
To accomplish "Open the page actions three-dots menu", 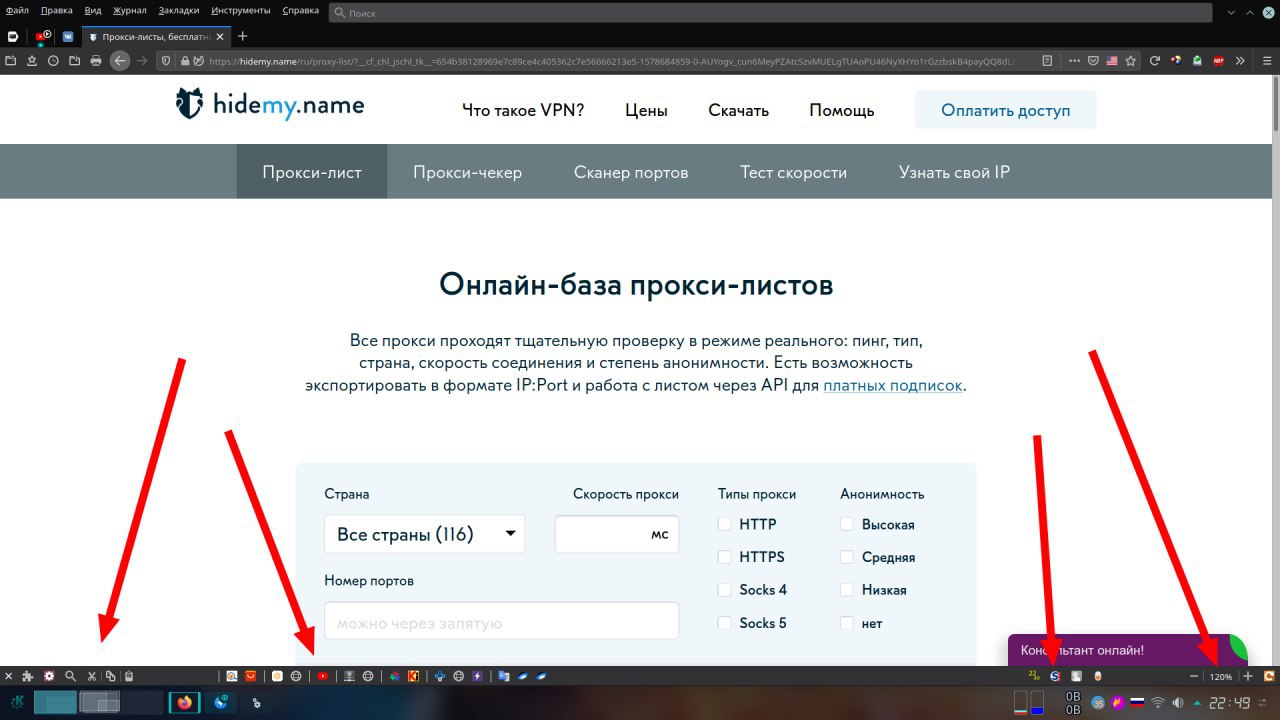I will (x=1075, y=60).
